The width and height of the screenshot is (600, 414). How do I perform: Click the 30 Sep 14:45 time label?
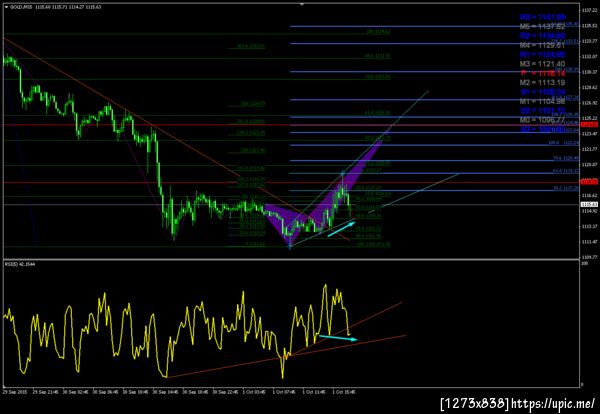click(x=166, y=392)
